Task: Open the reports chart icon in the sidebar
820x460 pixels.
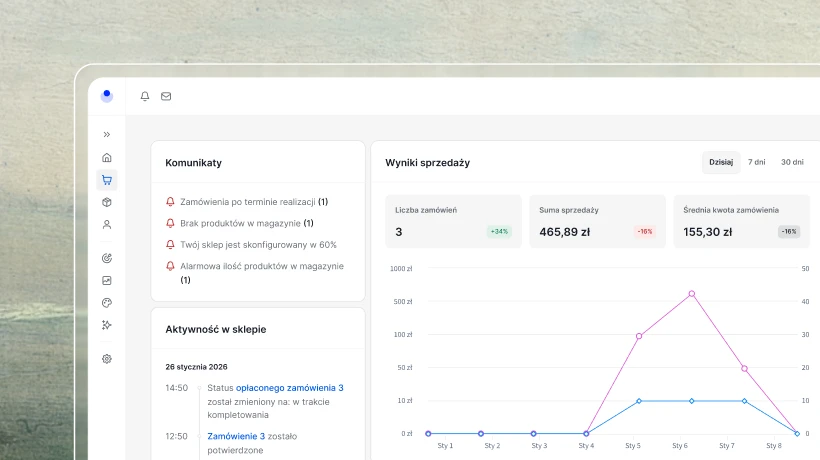Action: (107, 280)
